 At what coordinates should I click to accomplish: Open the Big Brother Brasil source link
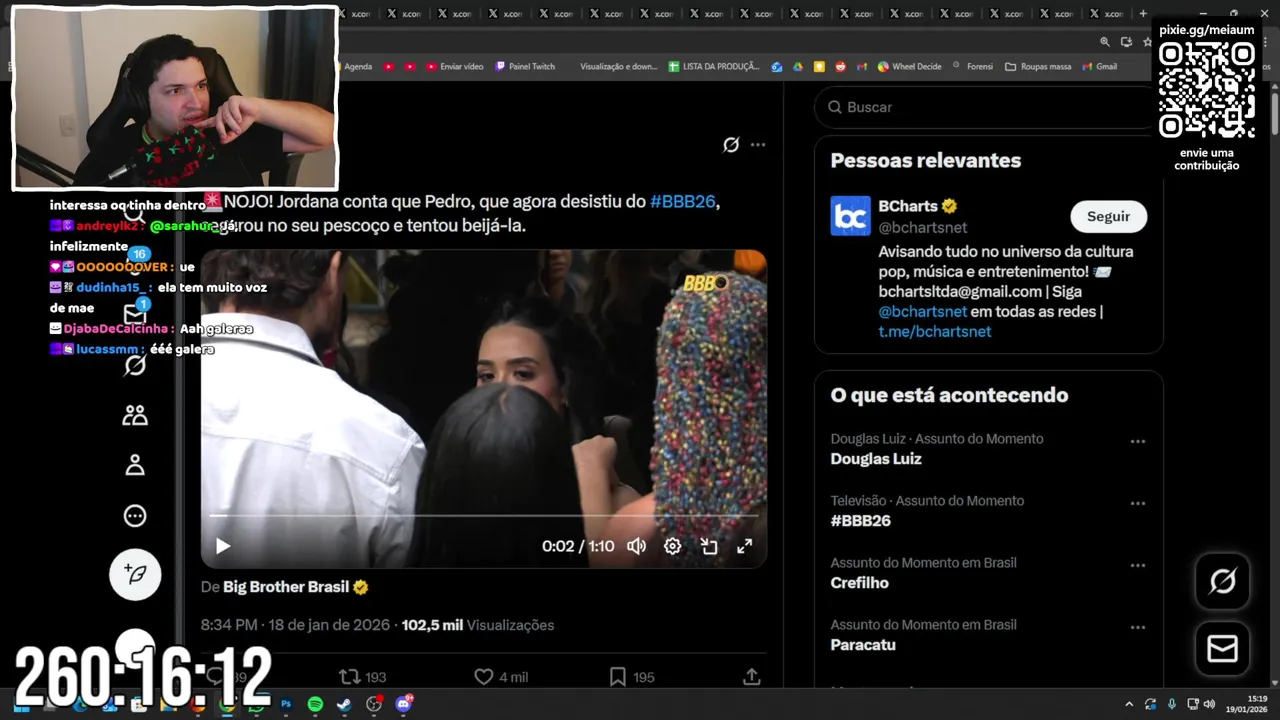pyautogui.click(x=286, y=587)
